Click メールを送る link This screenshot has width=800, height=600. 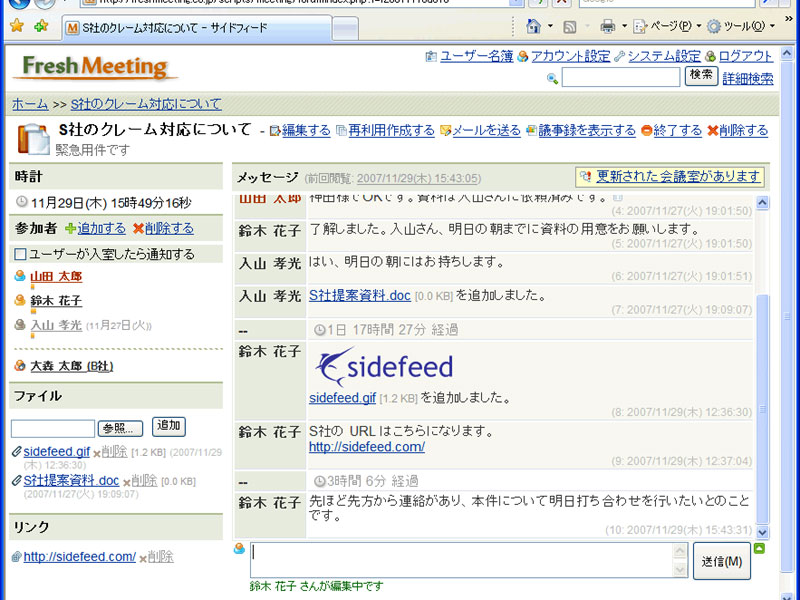tap(486, 131)
